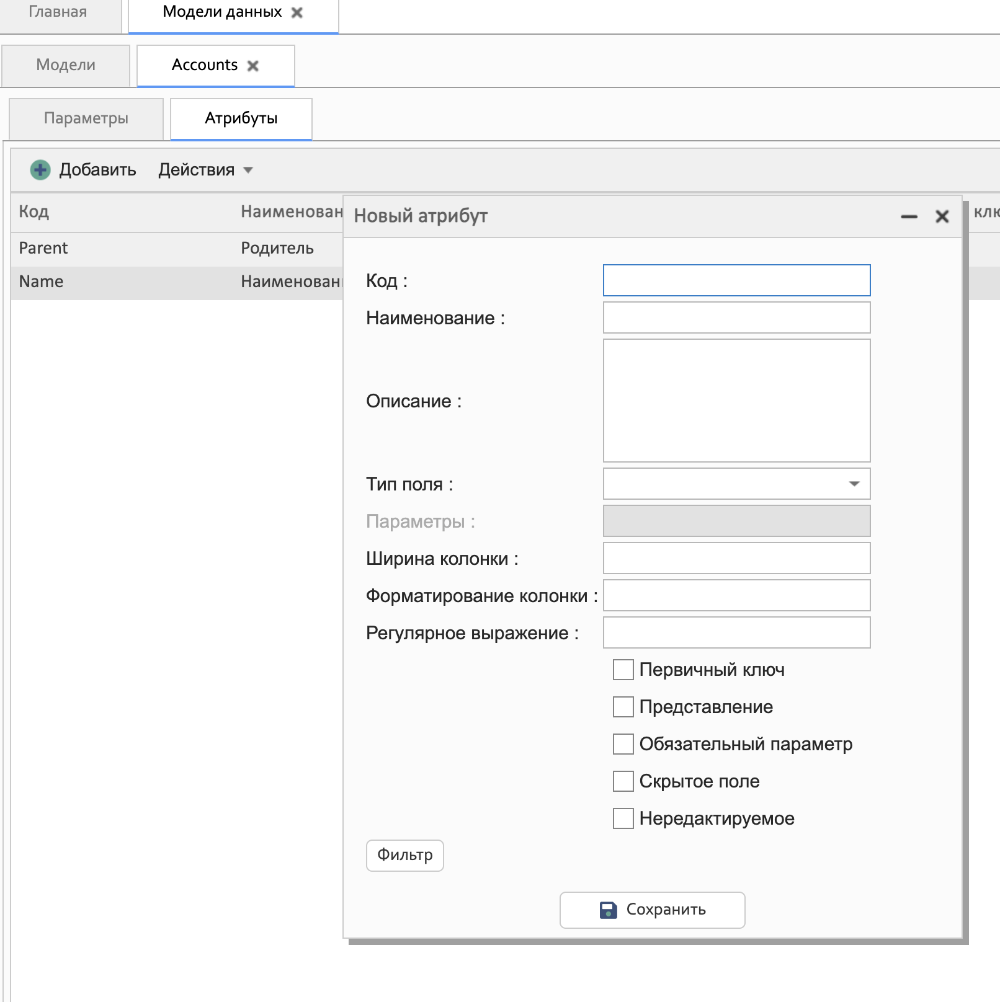Close the Accounts tab
Image resolution: width=1000 pixels, height=1002 pixels.
(253, 66)
